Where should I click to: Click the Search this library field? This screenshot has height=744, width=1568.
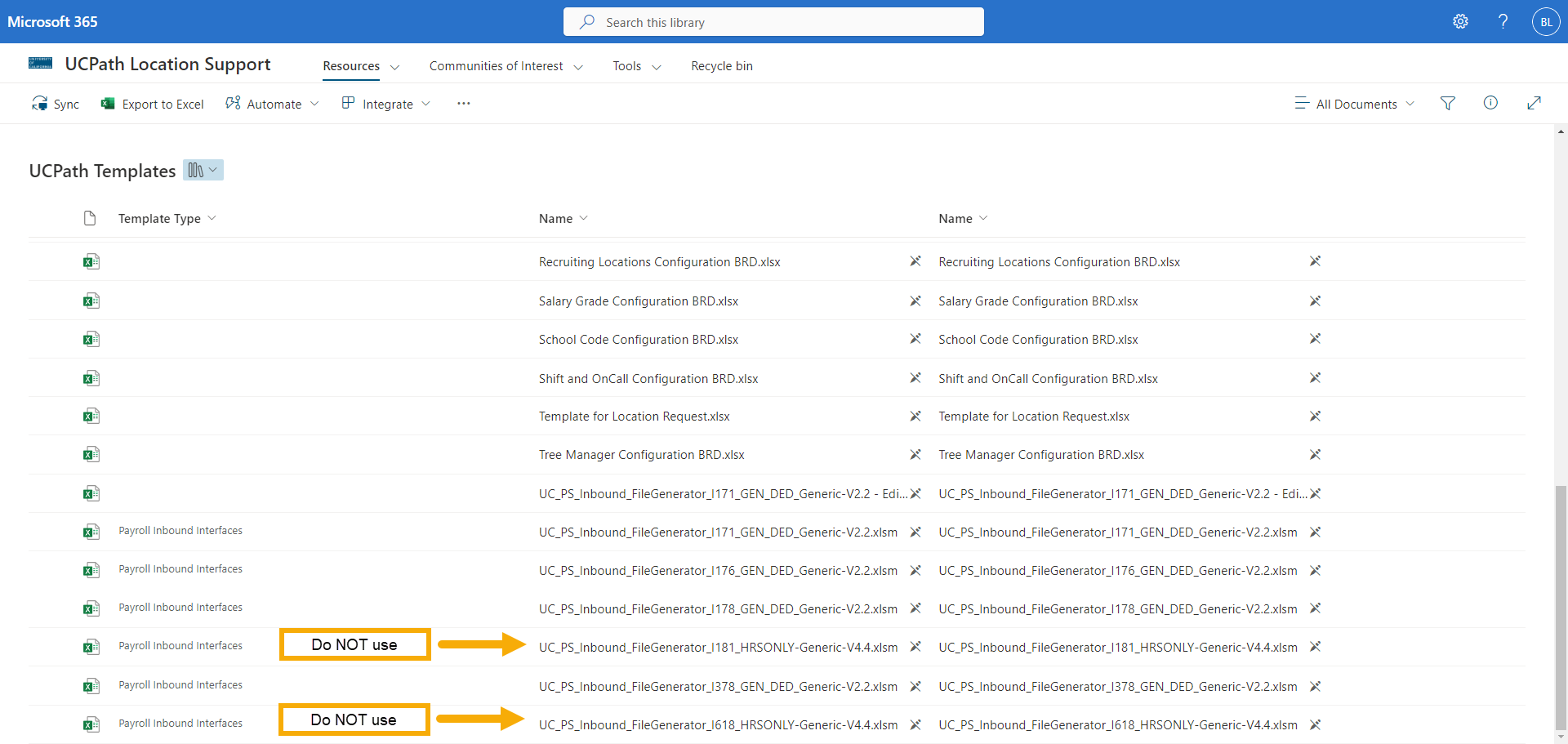[773, 22]
